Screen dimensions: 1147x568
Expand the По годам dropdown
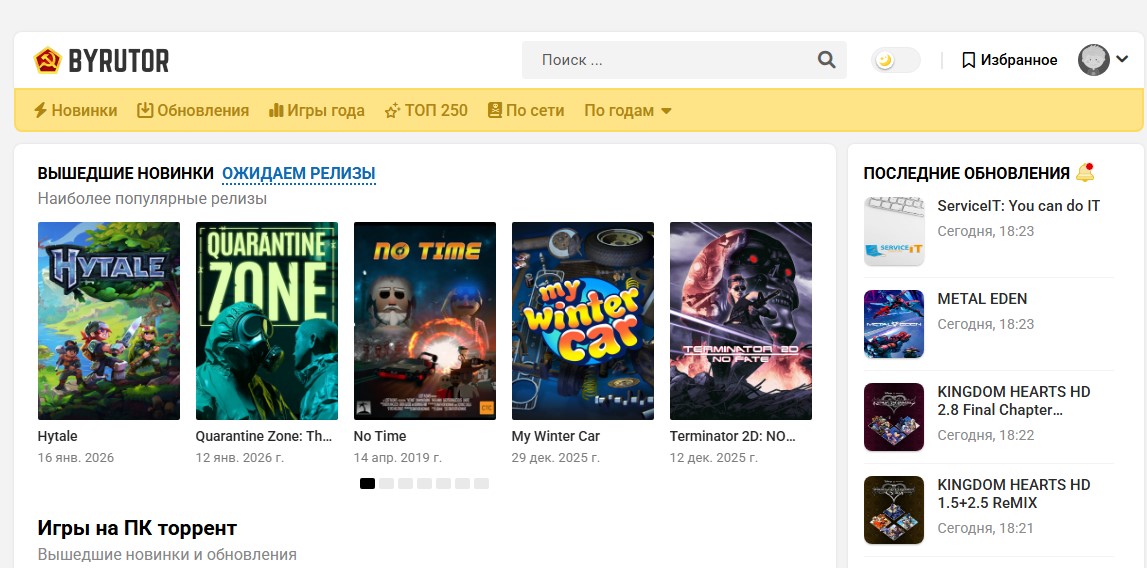(x=628, y=111)
